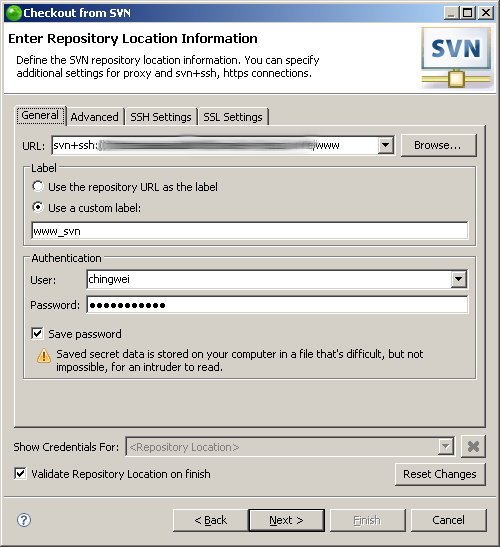Select the Use a custom label option
The image size is (500, 547).
coord(38,207)
